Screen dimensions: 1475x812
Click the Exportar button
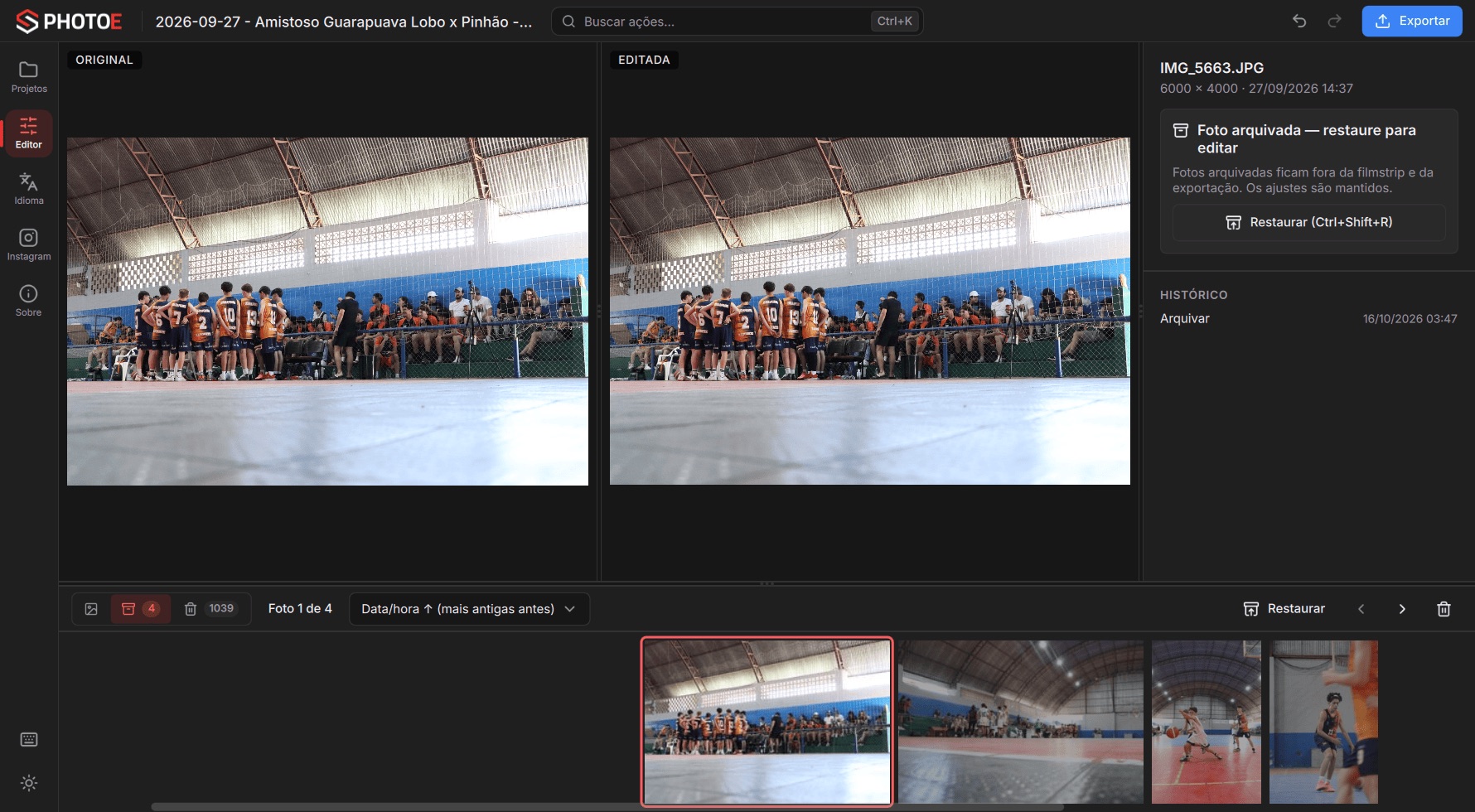coord(1412,22)
